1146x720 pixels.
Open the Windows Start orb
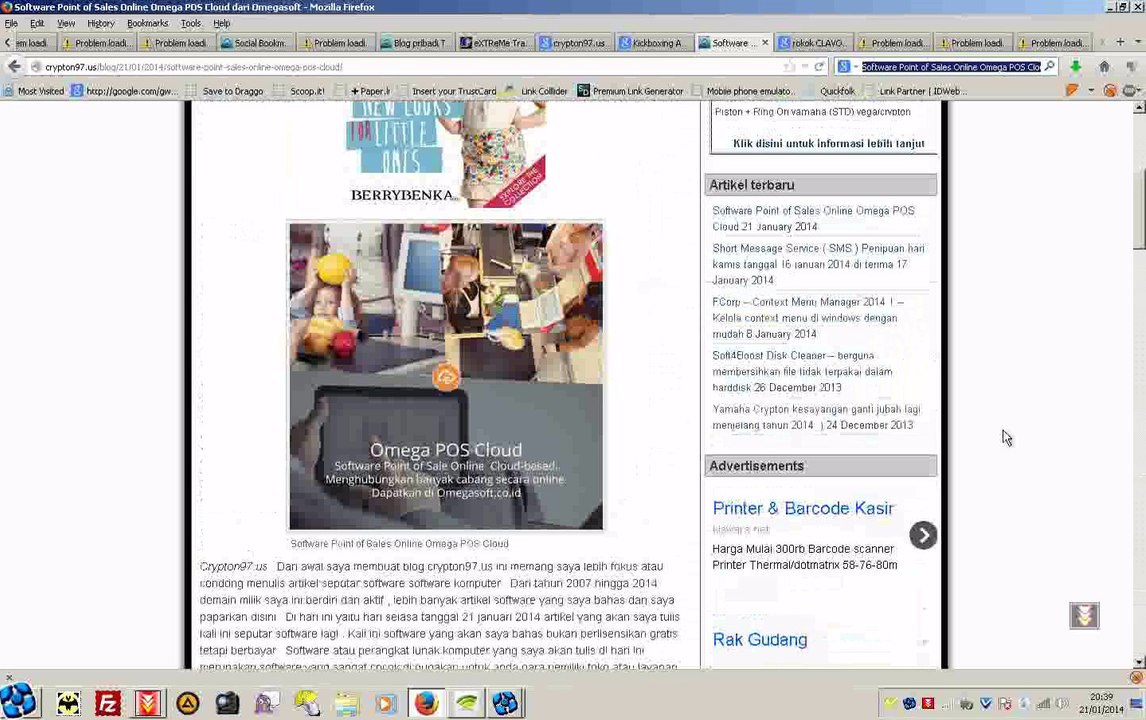click(x=18, y=701)
